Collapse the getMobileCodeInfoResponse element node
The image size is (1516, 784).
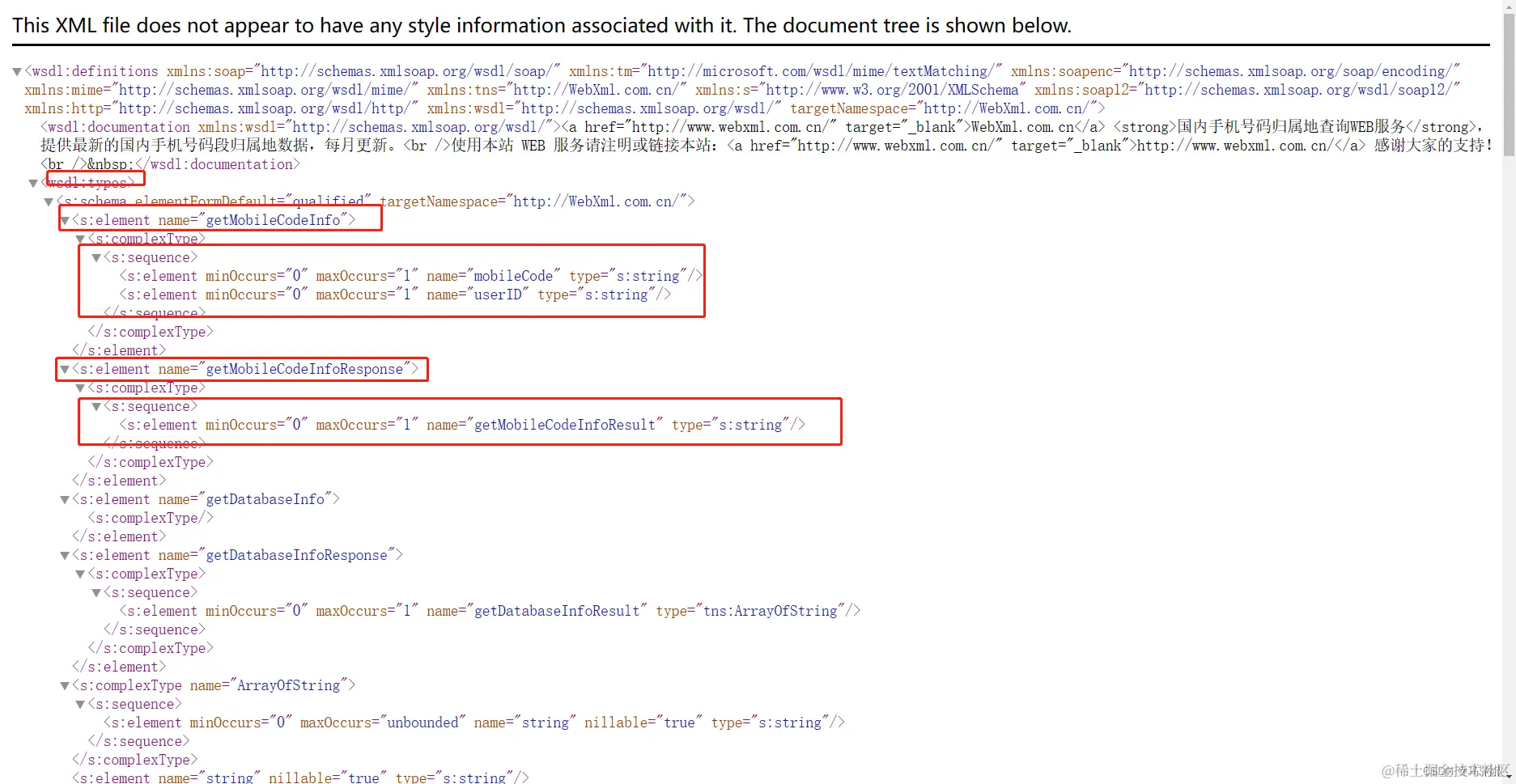point(65,370)
